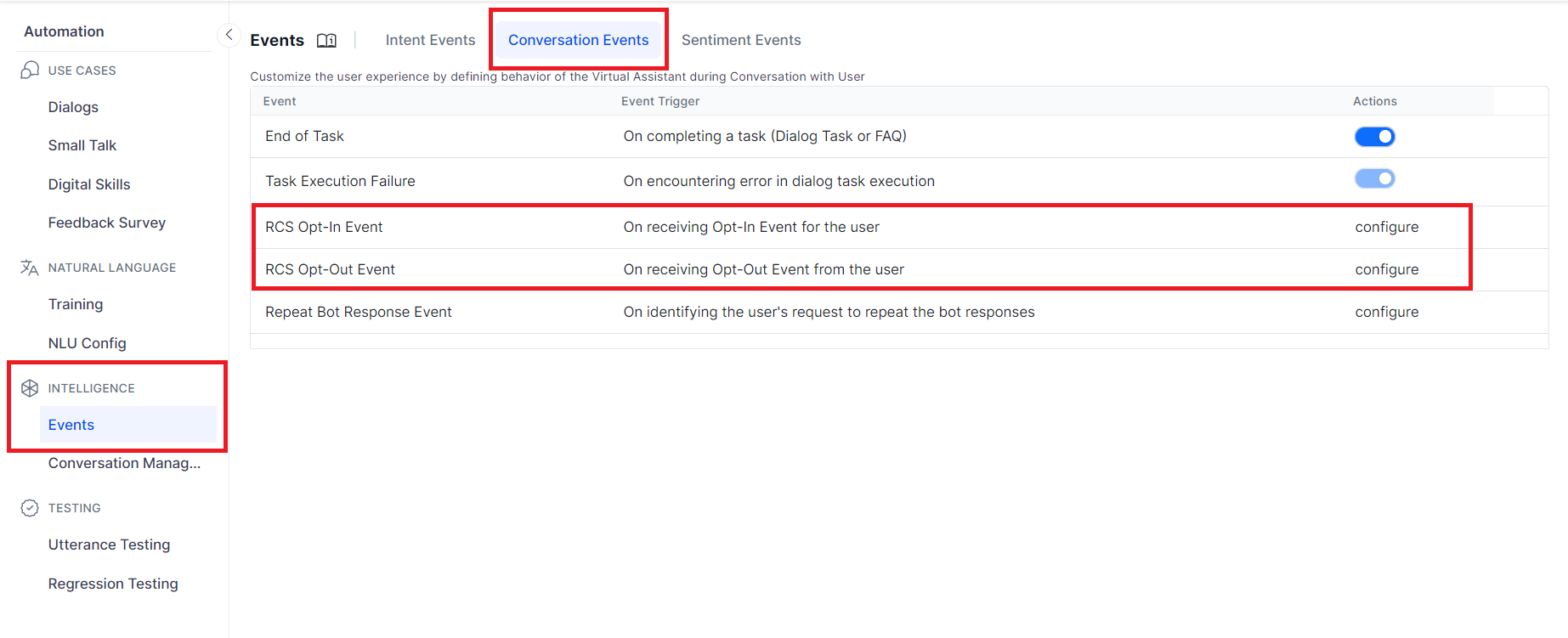The image size is (1568, 638).
Task: Click the Natural Language translate icon
Action: (x=30, y=268)
